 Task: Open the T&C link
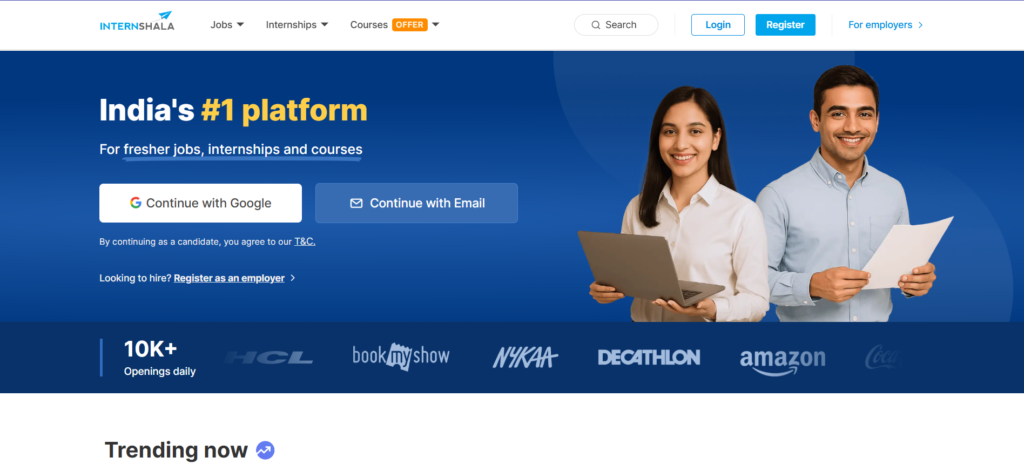click(304, 242)
